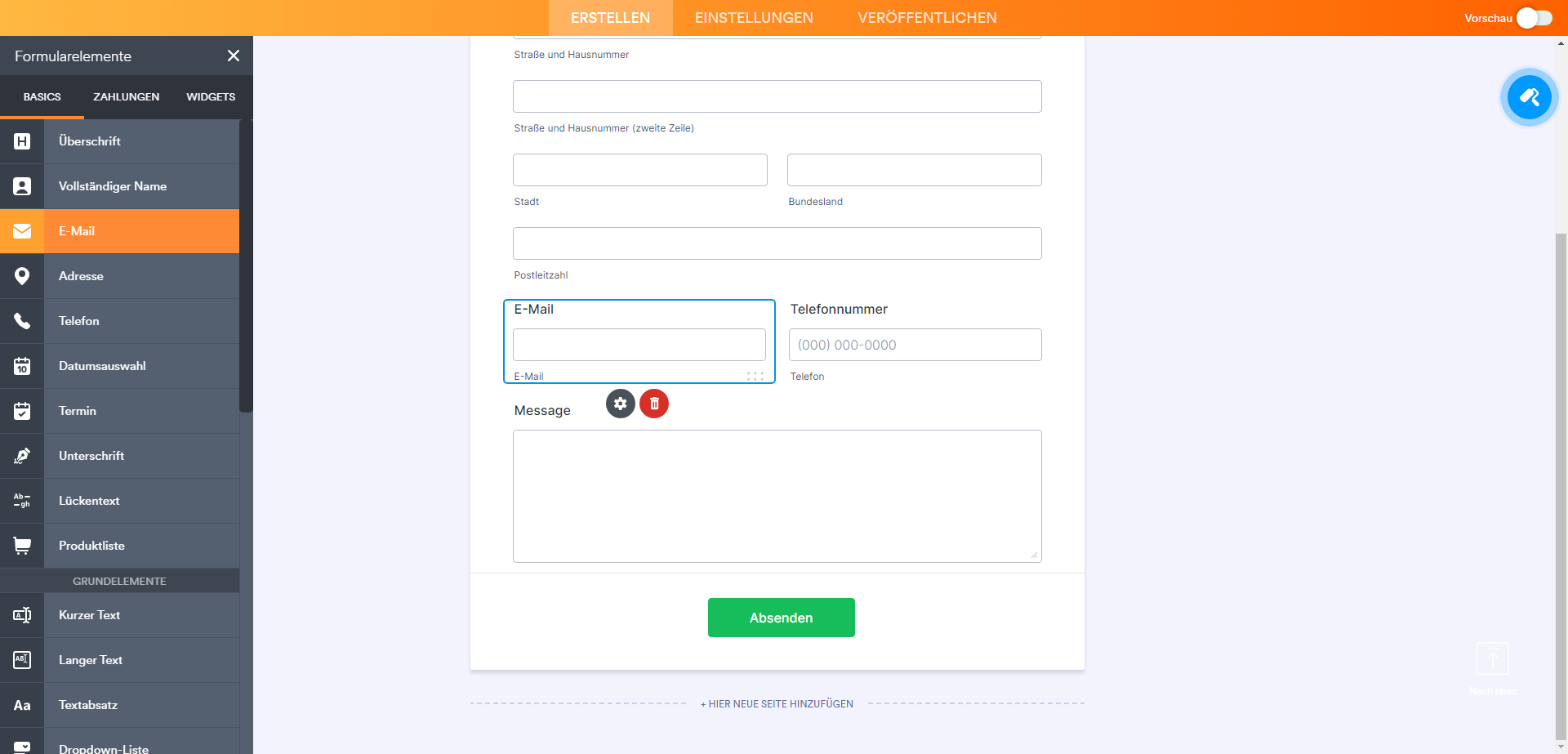Image resolution: width=1568 pixels, height=754 pixels.
Task: Open the VERÖFFENTLICHEN tab
Action: (927, 18)
